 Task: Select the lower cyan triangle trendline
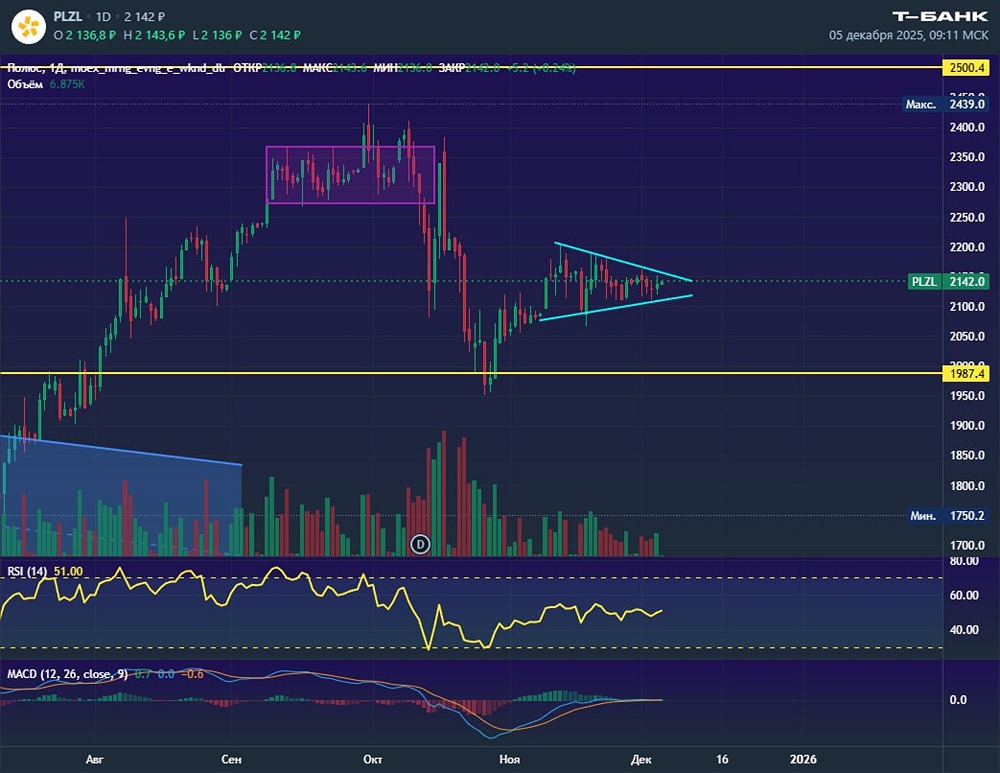coord(615,307)
